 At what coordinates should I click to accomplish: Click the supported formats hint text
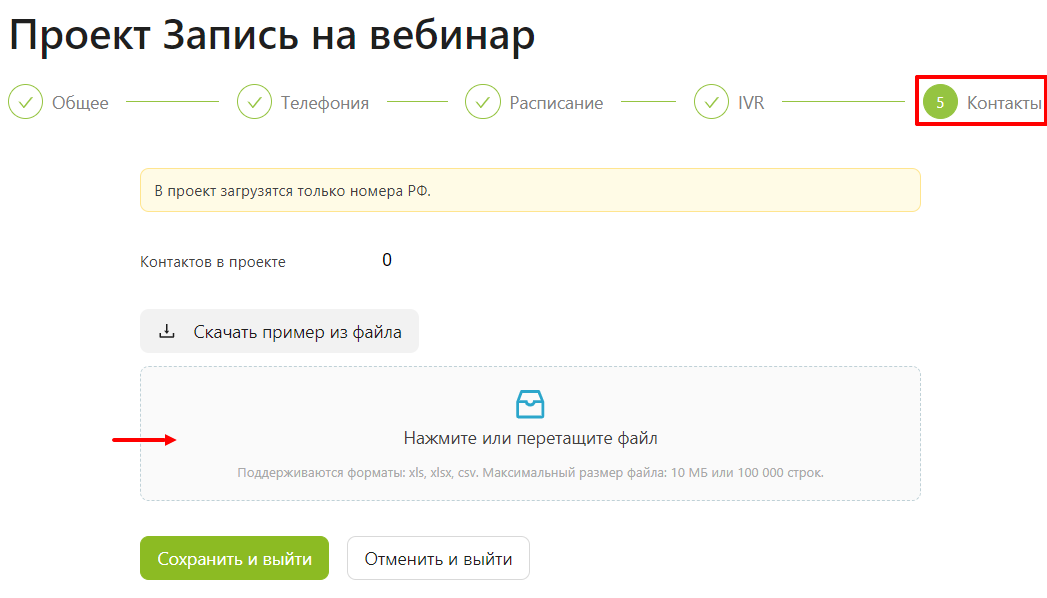pos(530,473)
